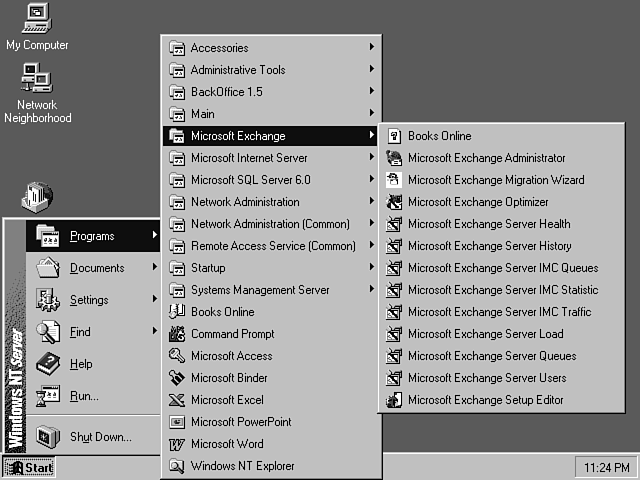Open Network Neighborhood desktop icon
Screen dimensions: 640x480
tap(37, 78)
